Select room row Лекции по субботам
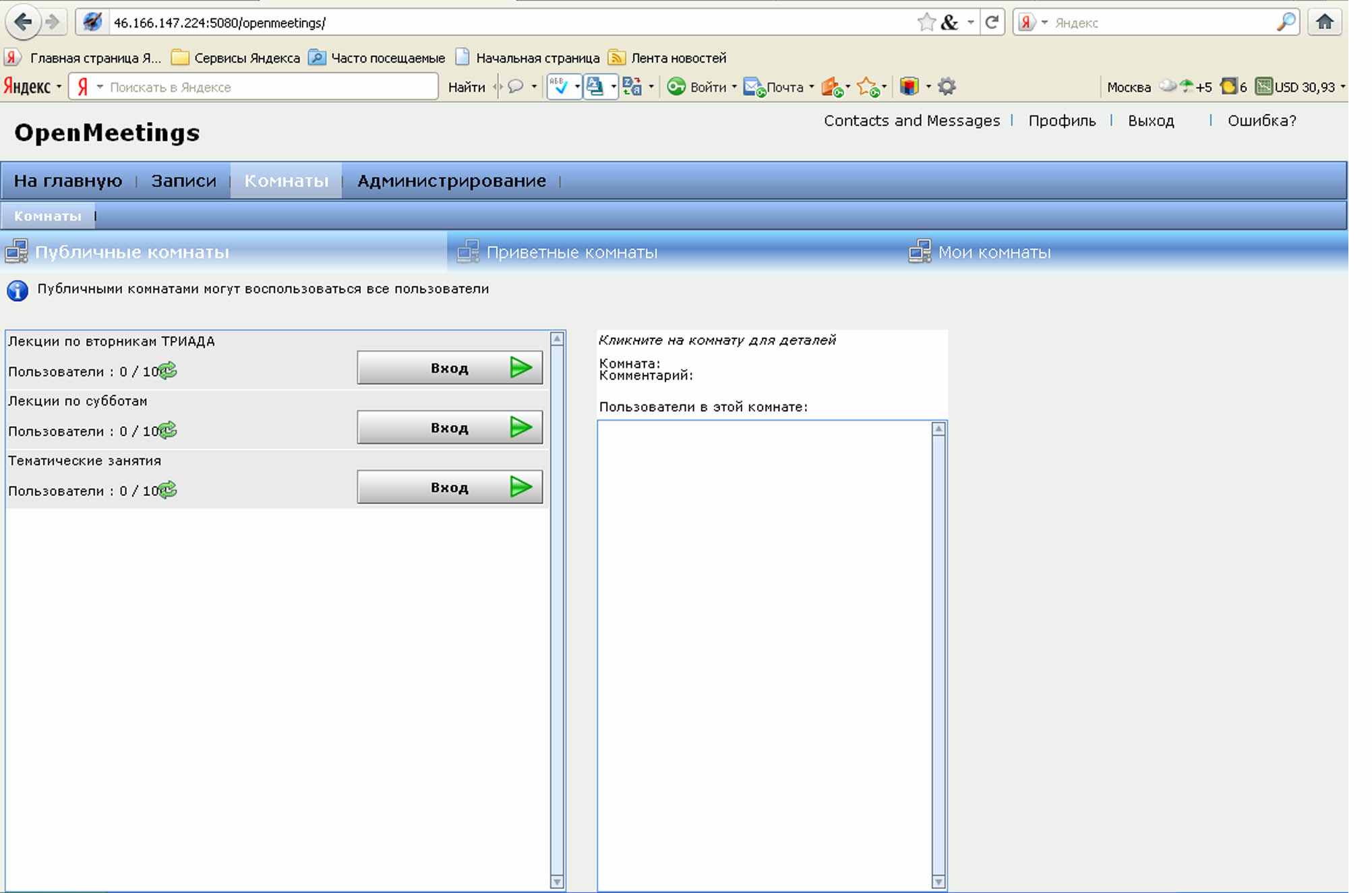The width and height of the screenshot is (1372, 893). (277, 420)
